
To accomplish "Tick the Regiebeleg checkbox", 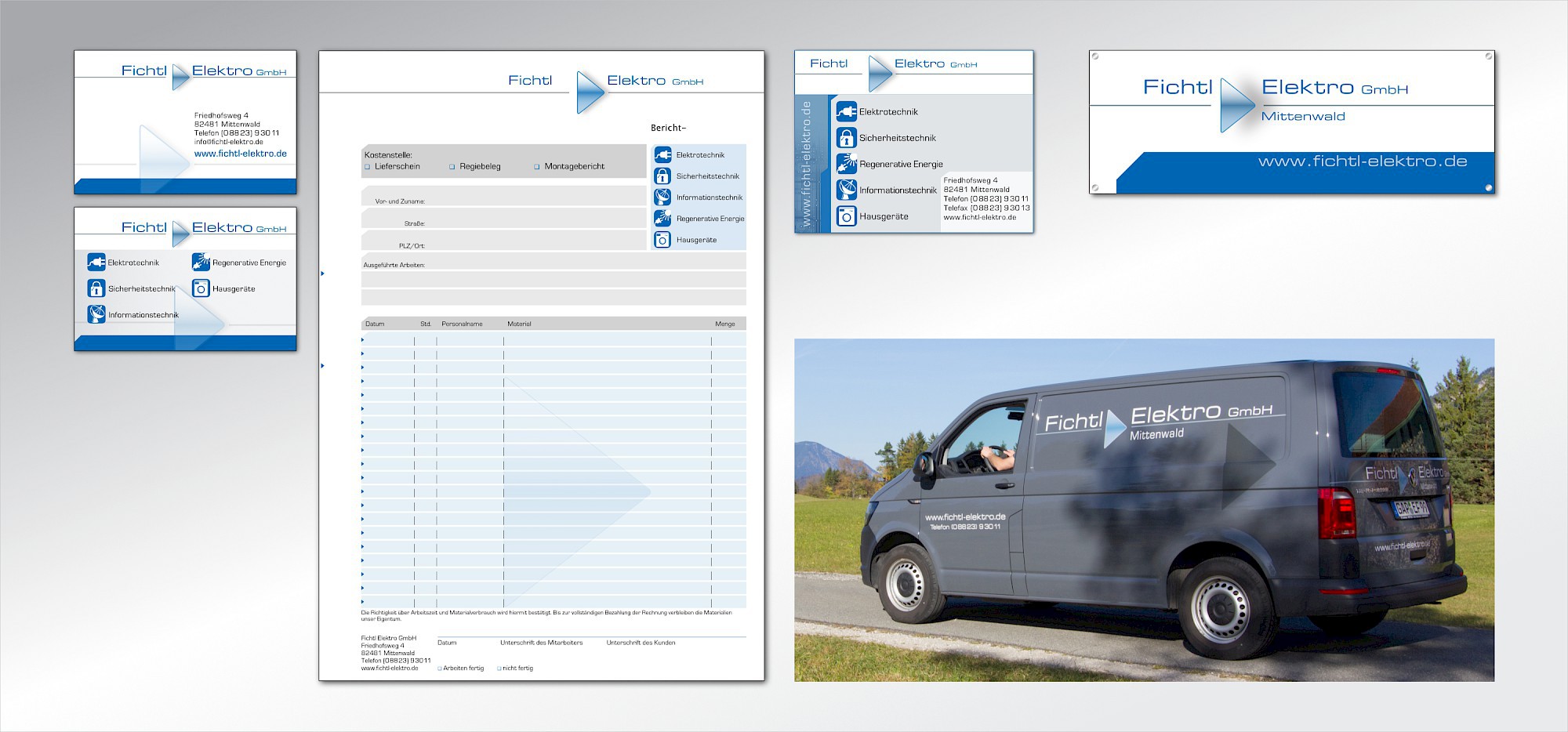I will tap(452, 167).
